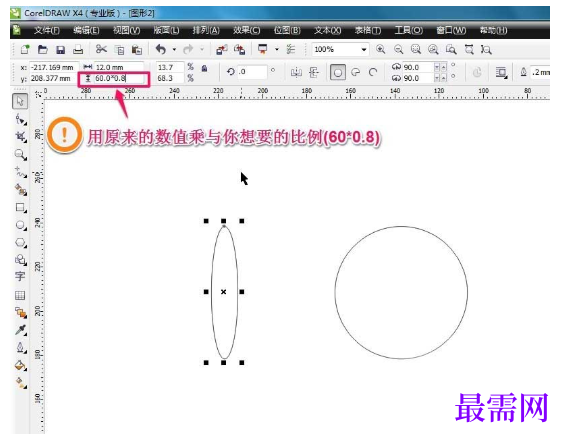The height and width of the screenshot is (439, 567).
Task: Click the Save icon
Action: (60, 50)
